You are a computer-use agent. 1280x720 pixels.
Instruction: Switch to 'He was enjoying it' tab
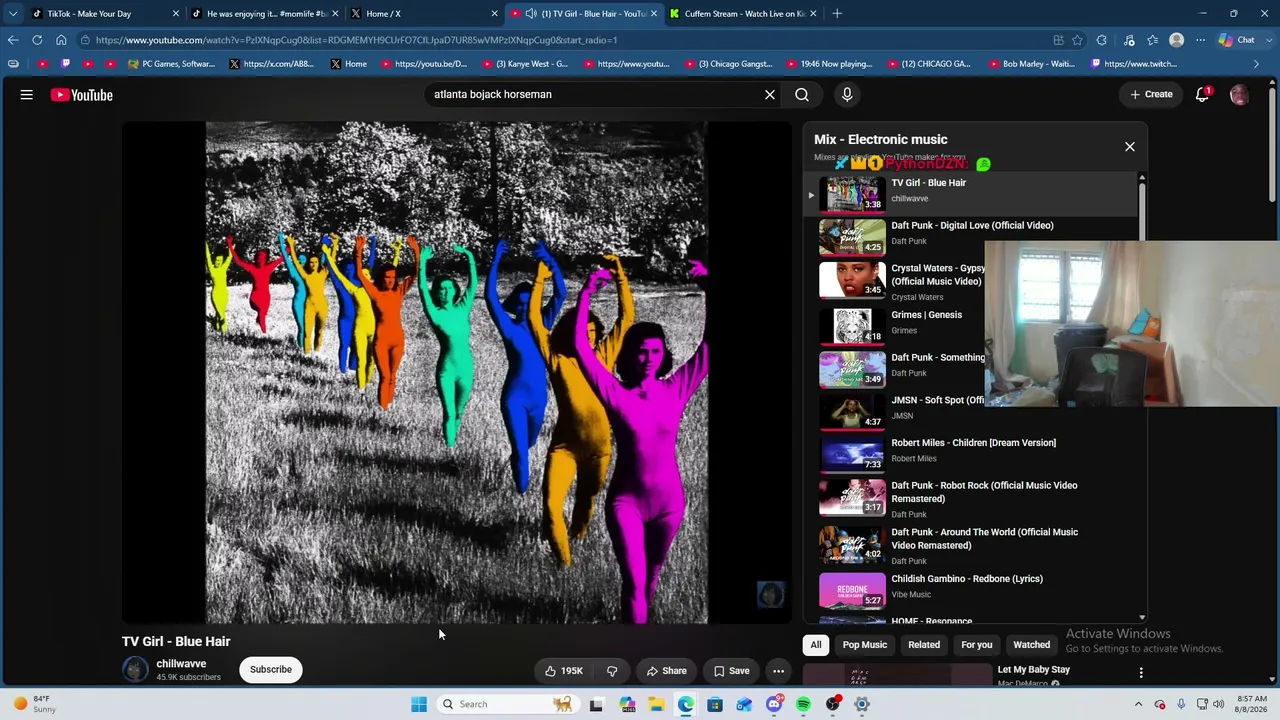(265, 14)
